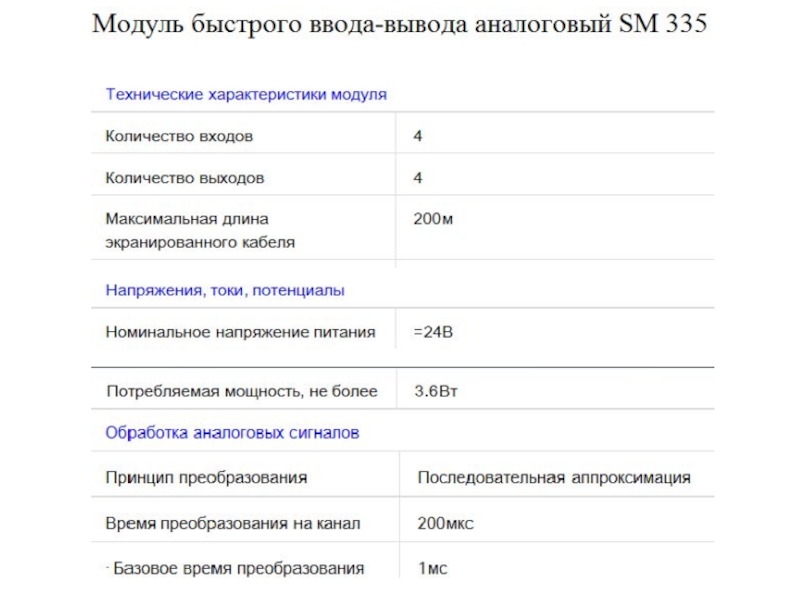Select the '3.6Вт' power value
Screen dimensions: 800x600
point(436,391)
